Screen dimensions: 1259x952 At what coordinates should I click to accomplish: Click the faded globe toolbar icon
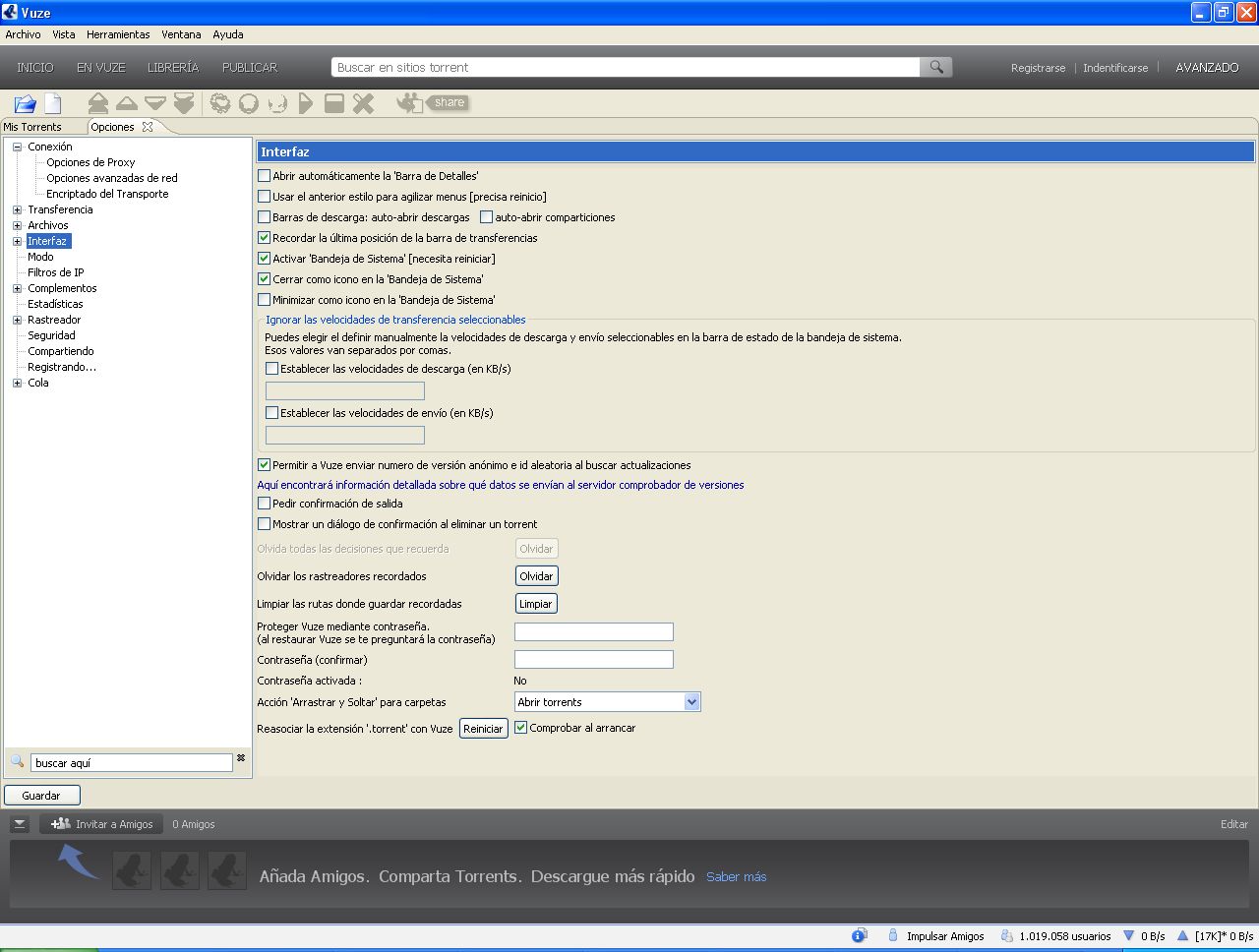[x=277, y=103]
